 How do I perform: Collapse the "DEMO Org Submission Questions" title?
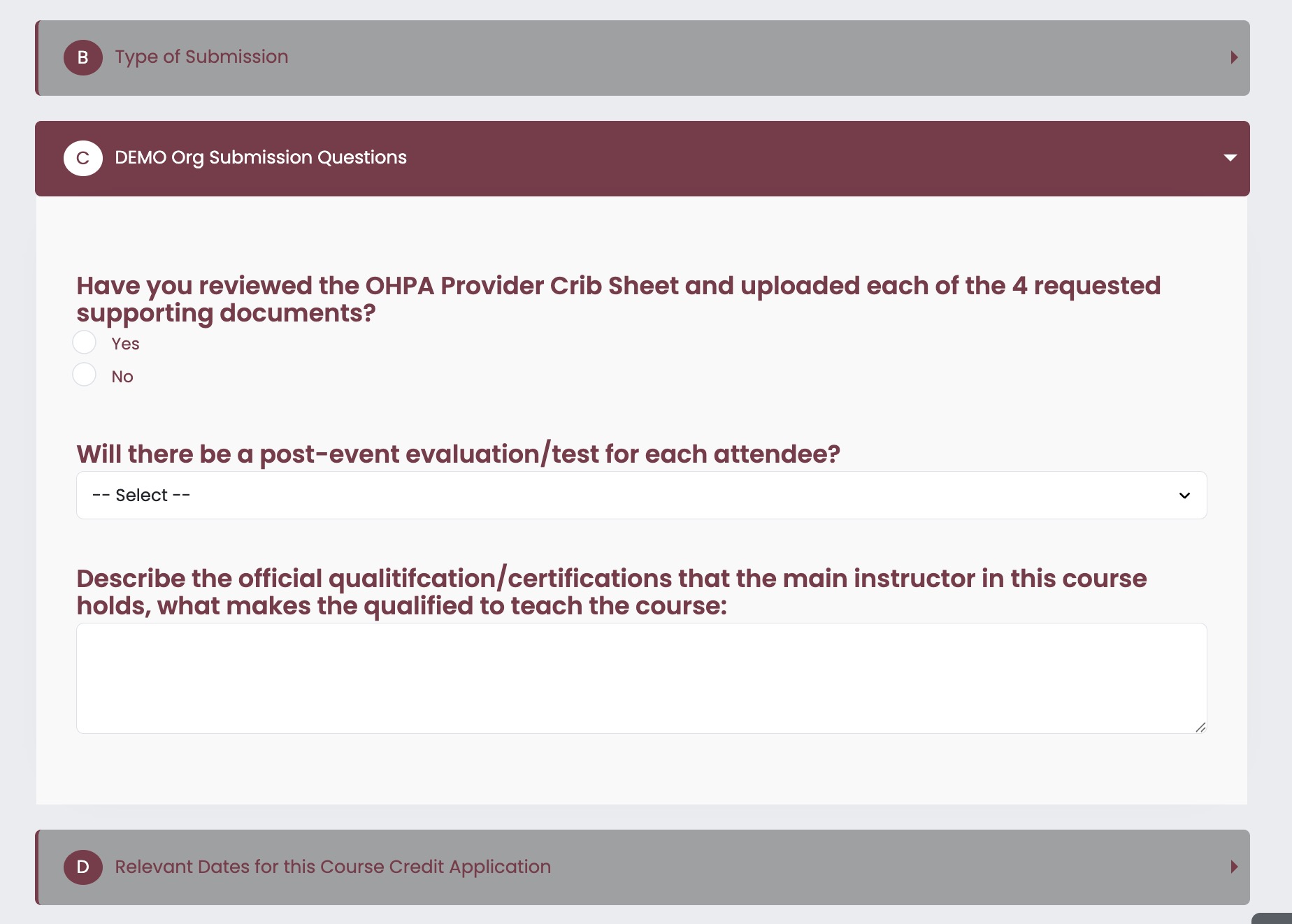tap(261, 158)
